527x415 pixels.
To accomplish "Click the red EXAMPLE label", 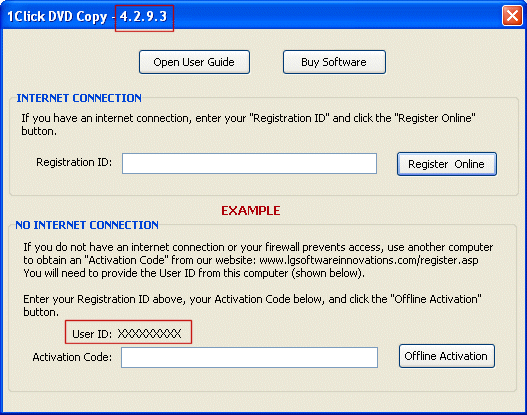I will [x=250, y=211].
